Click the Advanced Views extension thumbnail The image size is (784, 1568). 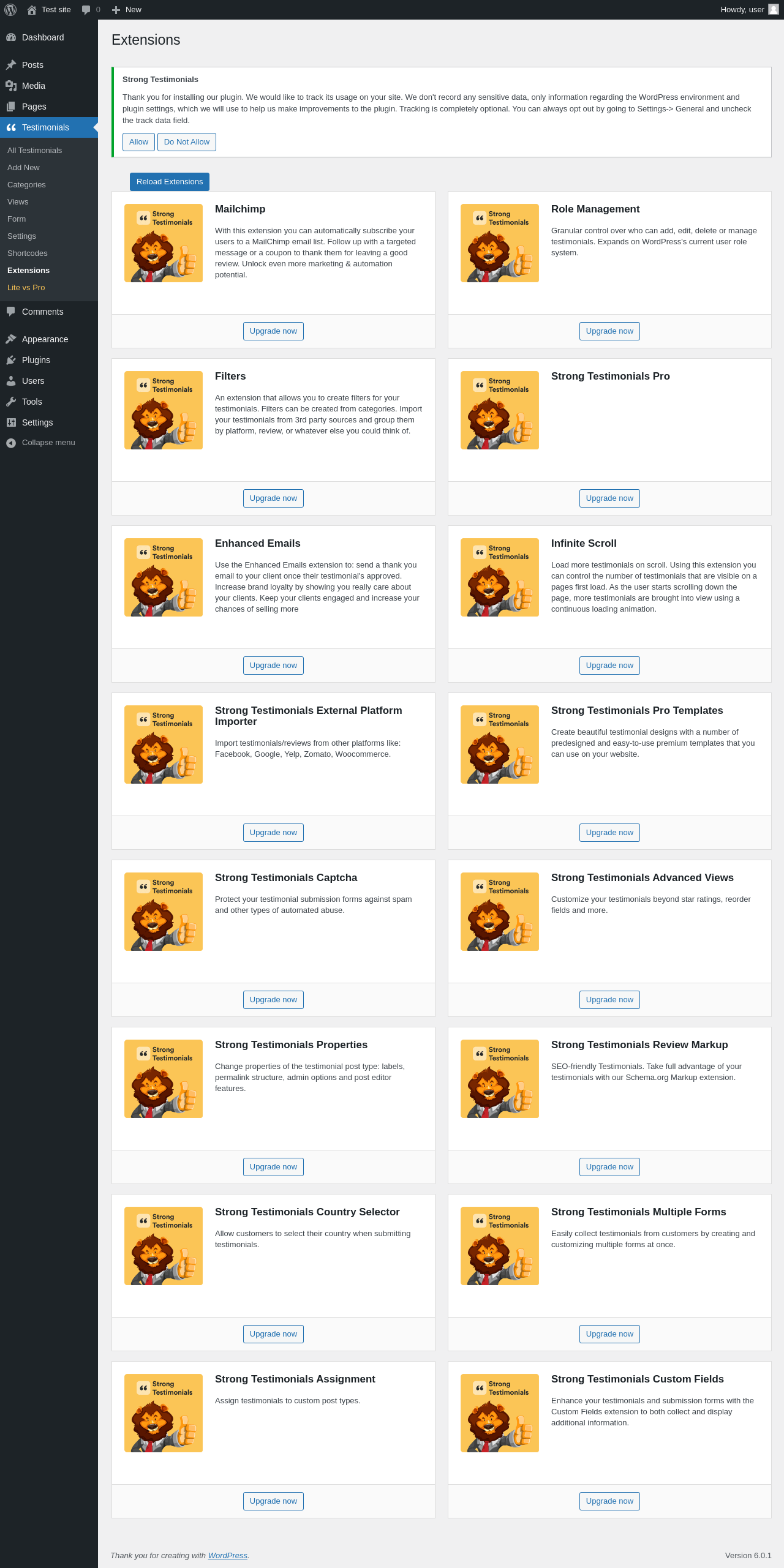coord(500,912)
